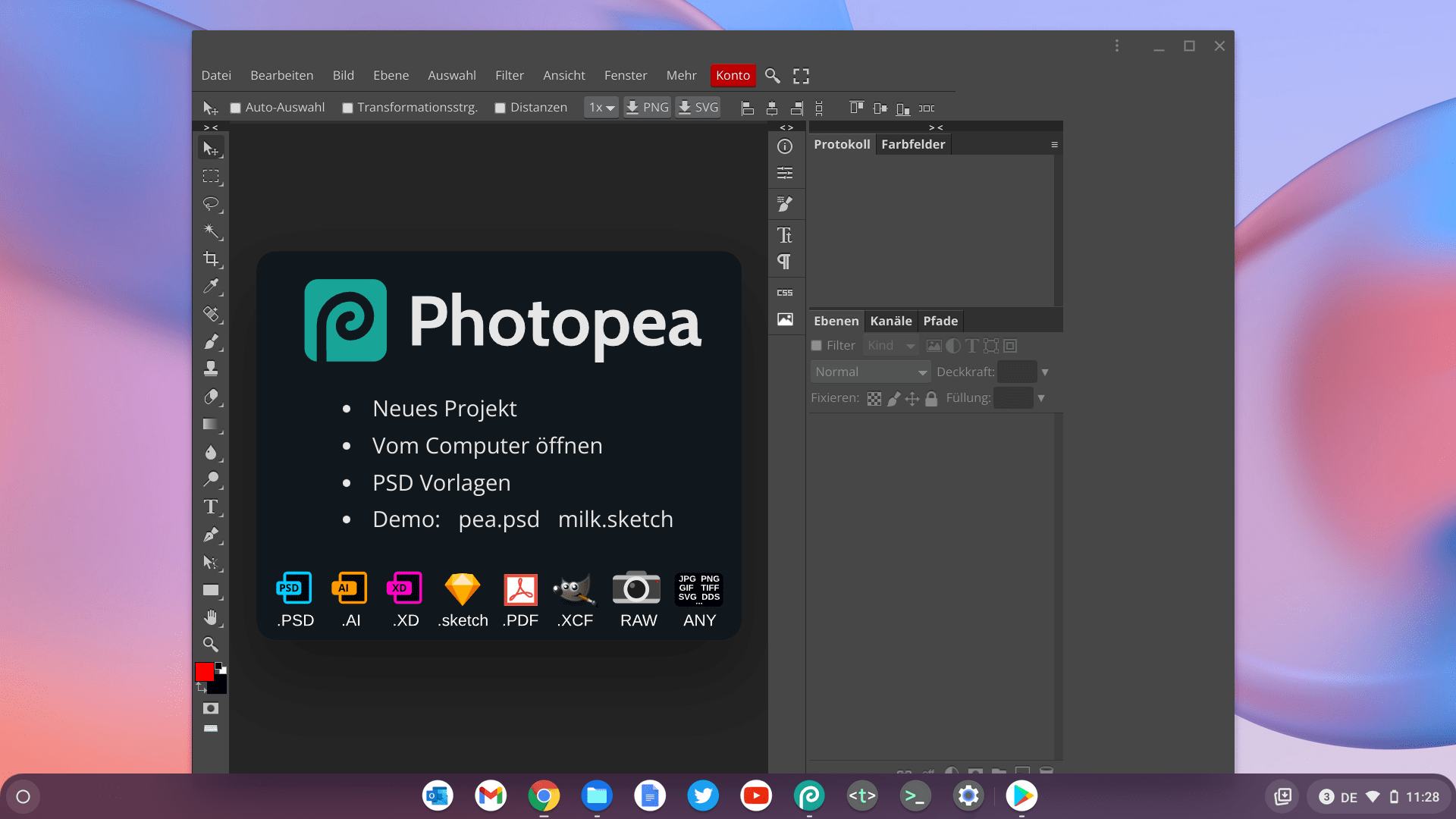This screenshot has width=1456, height=819.
Task: Expand the Füllung arrow
Action: [x=1041, y=398]
